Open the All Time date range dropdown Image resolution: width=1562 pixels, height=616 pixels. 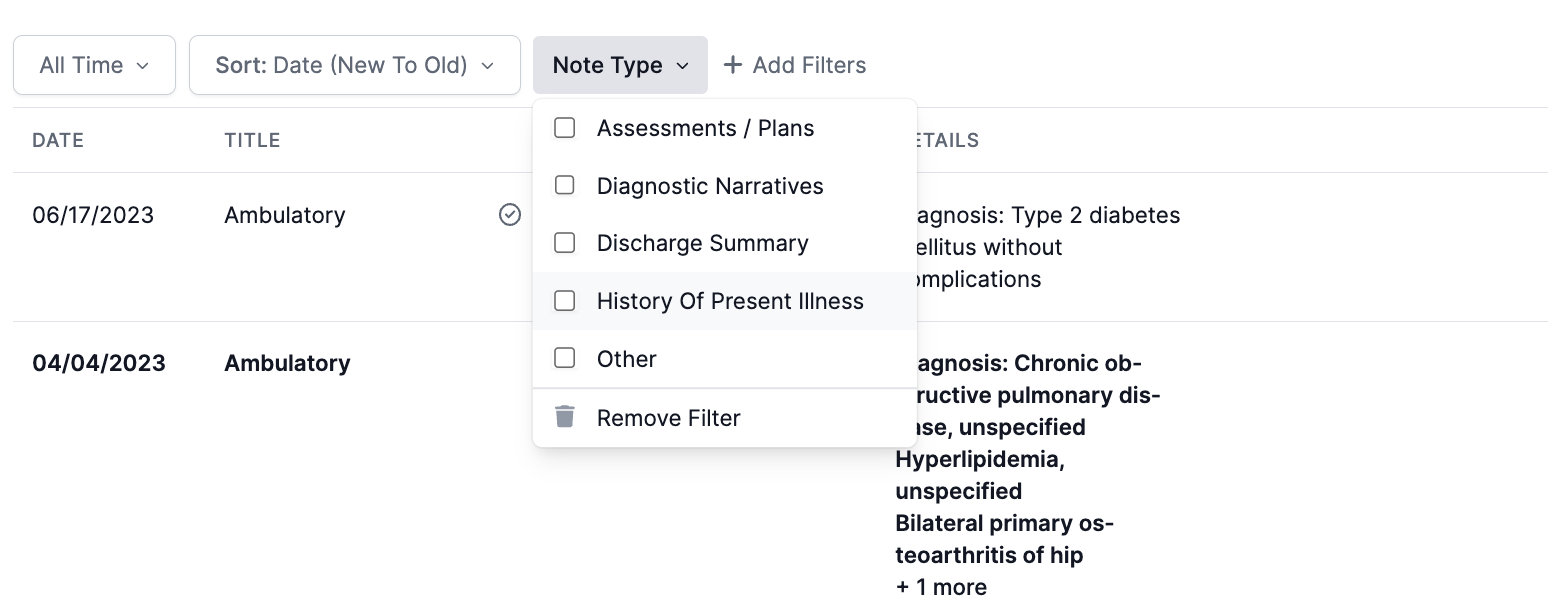(x=94, y=65)
